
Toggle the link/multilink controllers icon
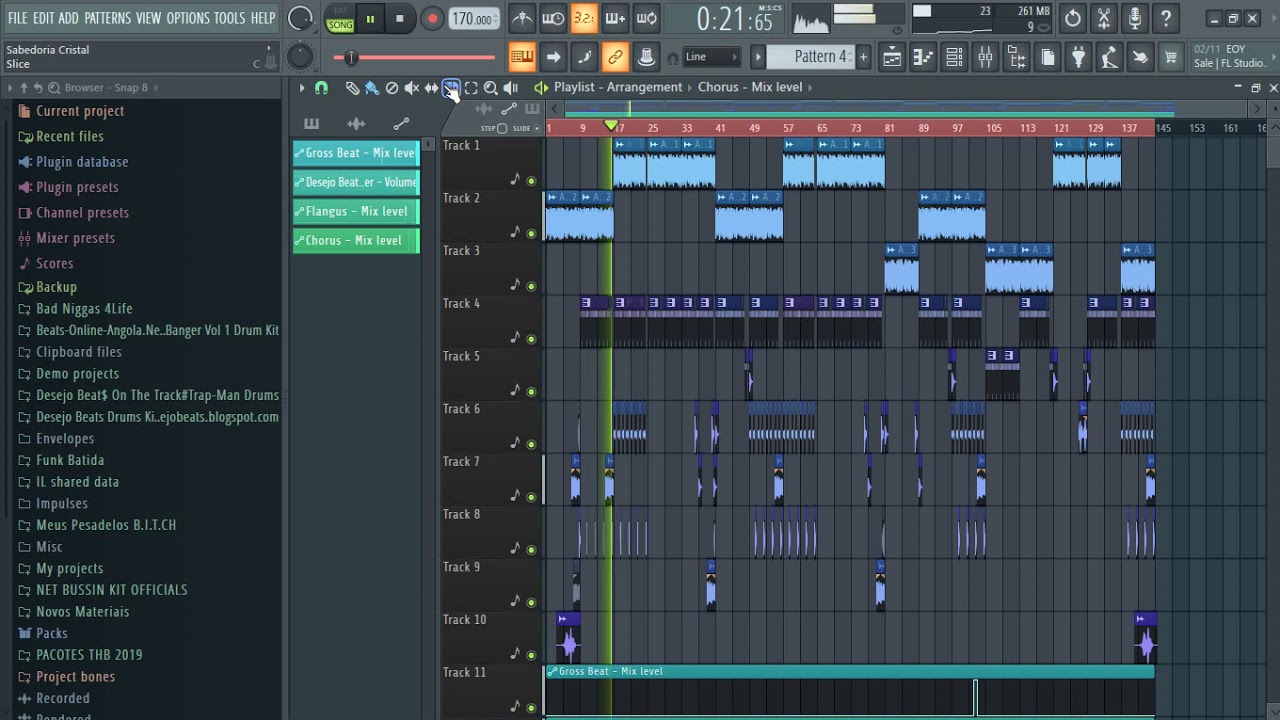pos(615,57)
